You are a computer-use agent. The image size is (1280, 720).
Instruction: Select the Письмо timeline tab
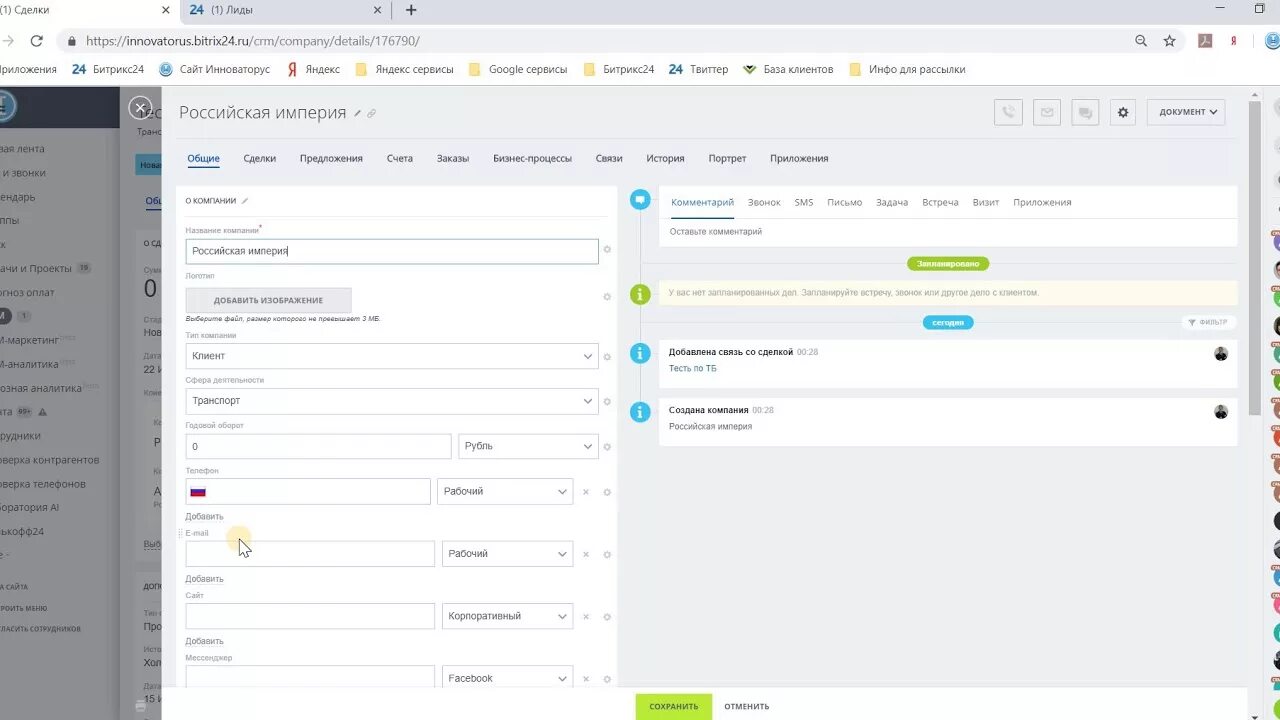click(845, 202)
